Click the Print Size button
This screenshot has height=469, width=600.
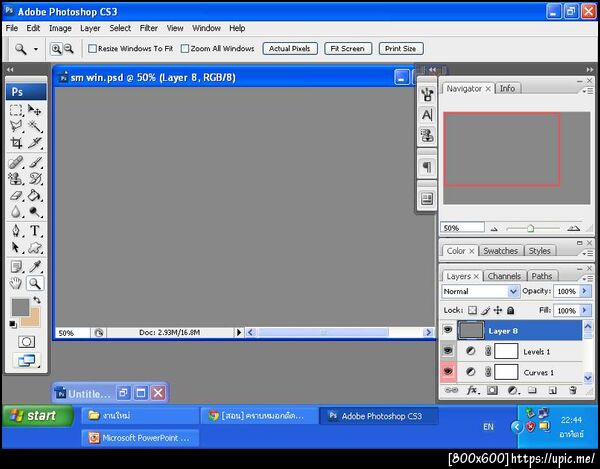pyautogui.click(x=400, y=49)
